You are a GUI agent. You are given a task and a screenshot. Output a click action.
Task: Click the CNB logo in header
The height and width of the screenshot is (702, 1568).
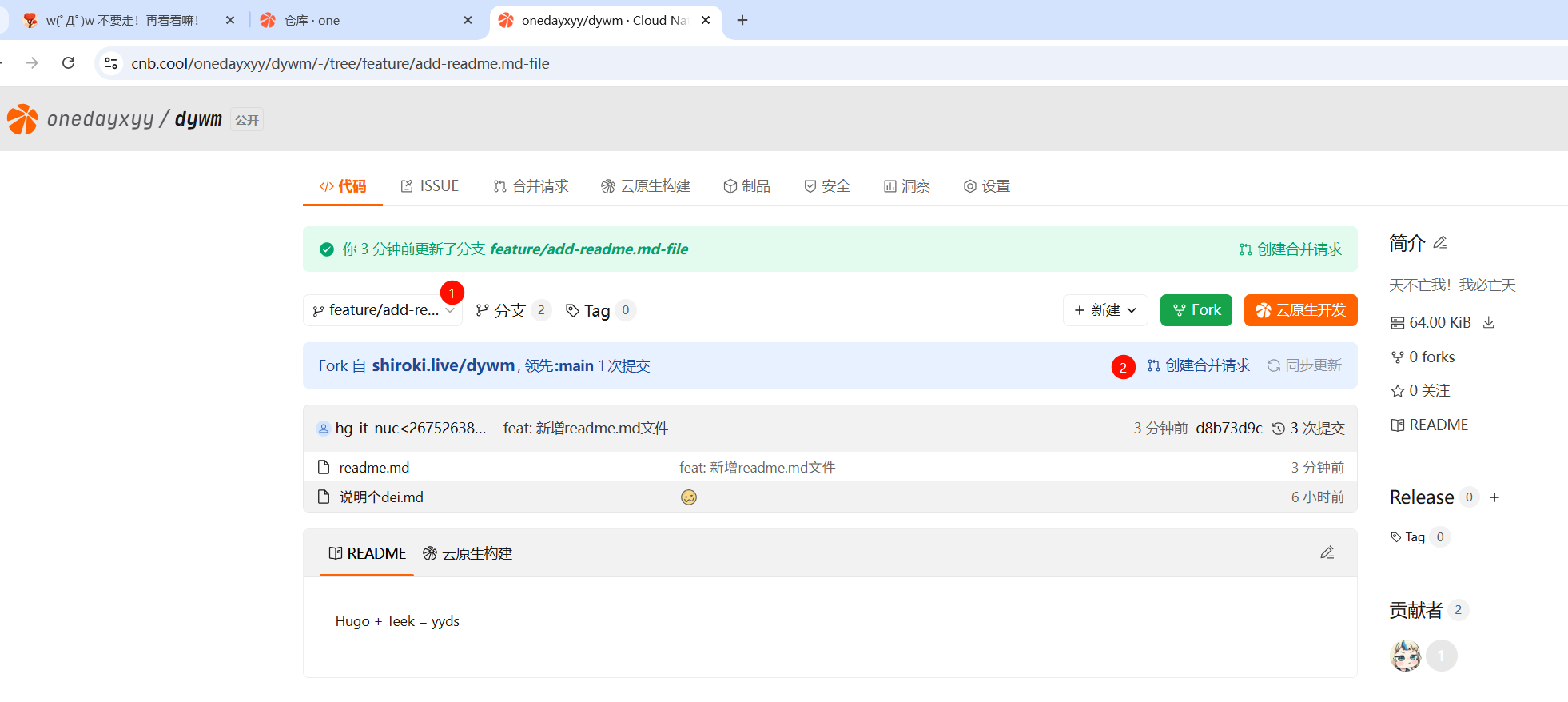(22, 119)
